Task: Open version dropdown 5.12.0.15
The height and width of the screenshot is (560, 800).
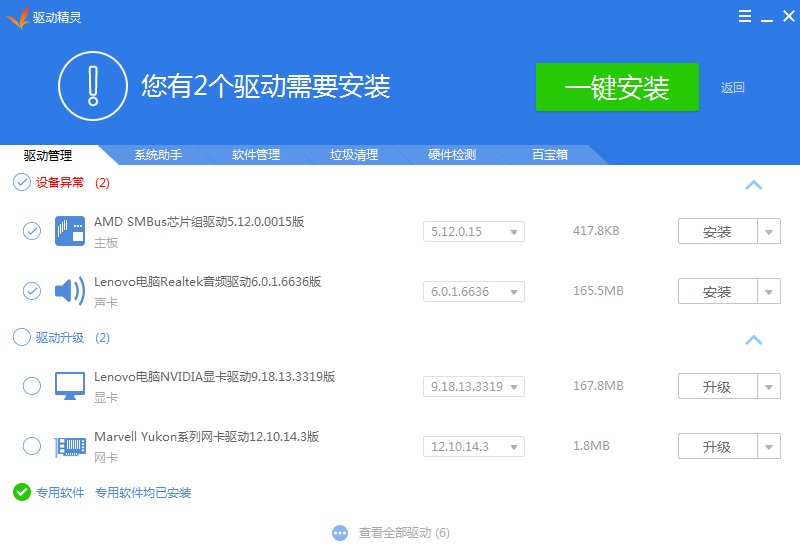Action: point(474,232)
